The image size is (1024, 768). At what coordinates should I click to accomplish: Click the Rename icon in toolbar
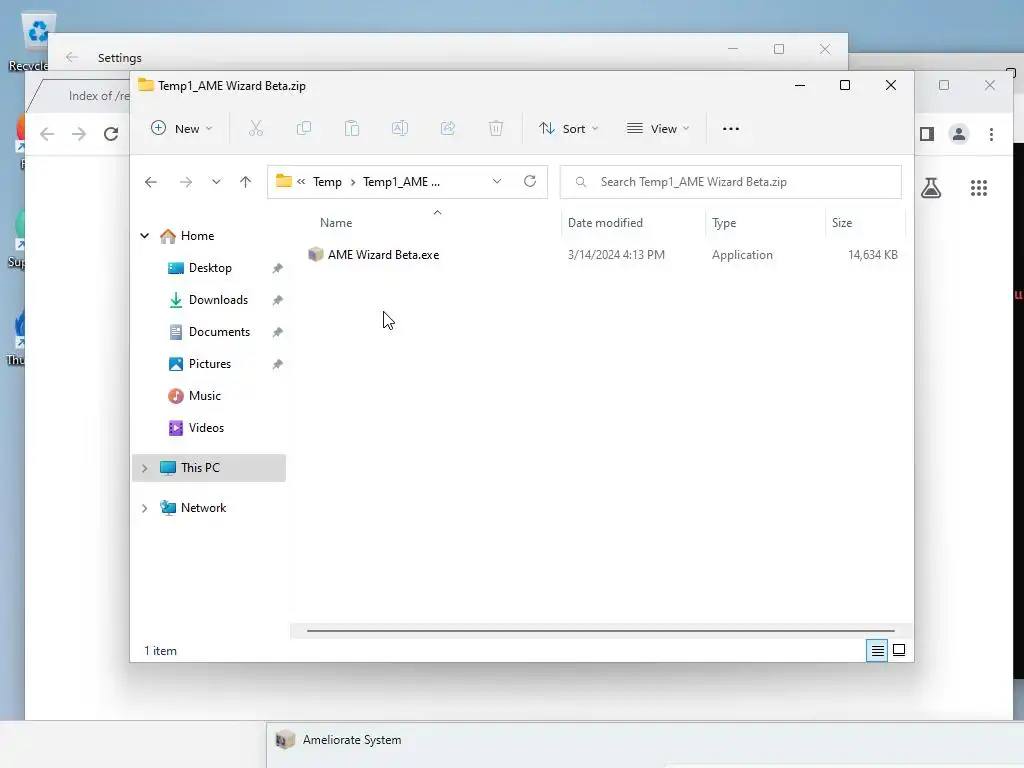point(400,129)
